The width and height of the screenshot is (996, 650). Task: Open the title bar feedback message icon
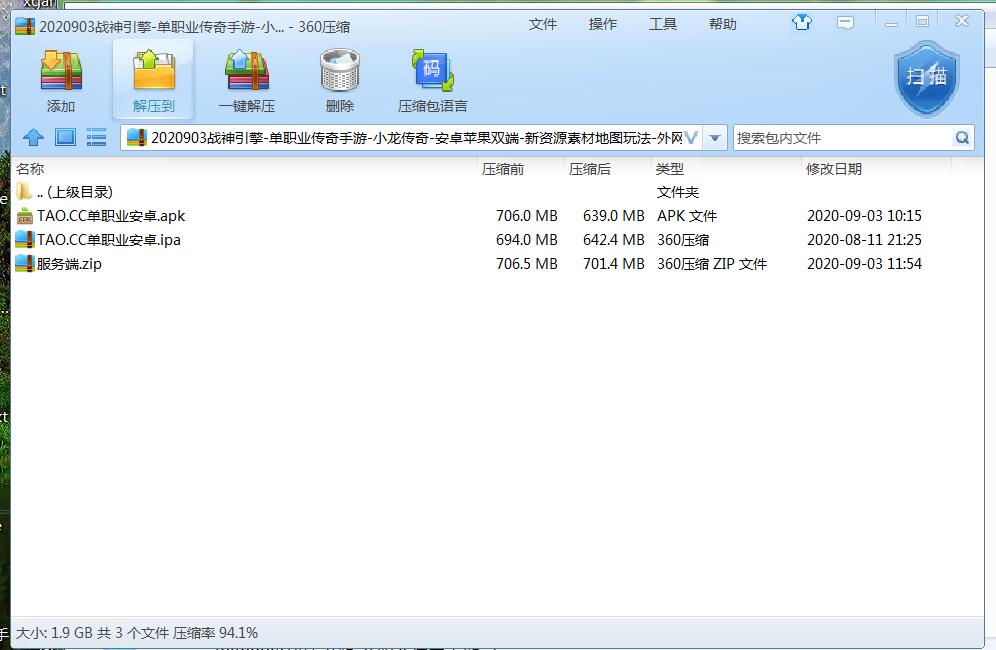point(846,23)
